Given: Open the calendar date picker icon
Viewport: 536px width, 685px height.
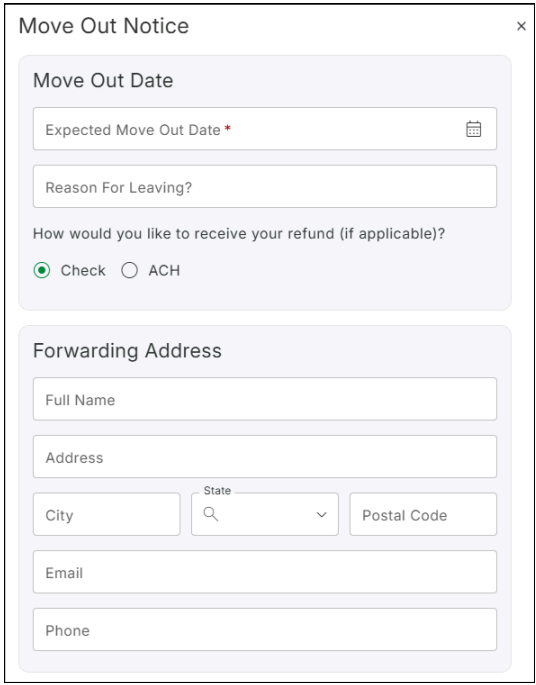Looking at the screenshot, I should tap(473, 129).
